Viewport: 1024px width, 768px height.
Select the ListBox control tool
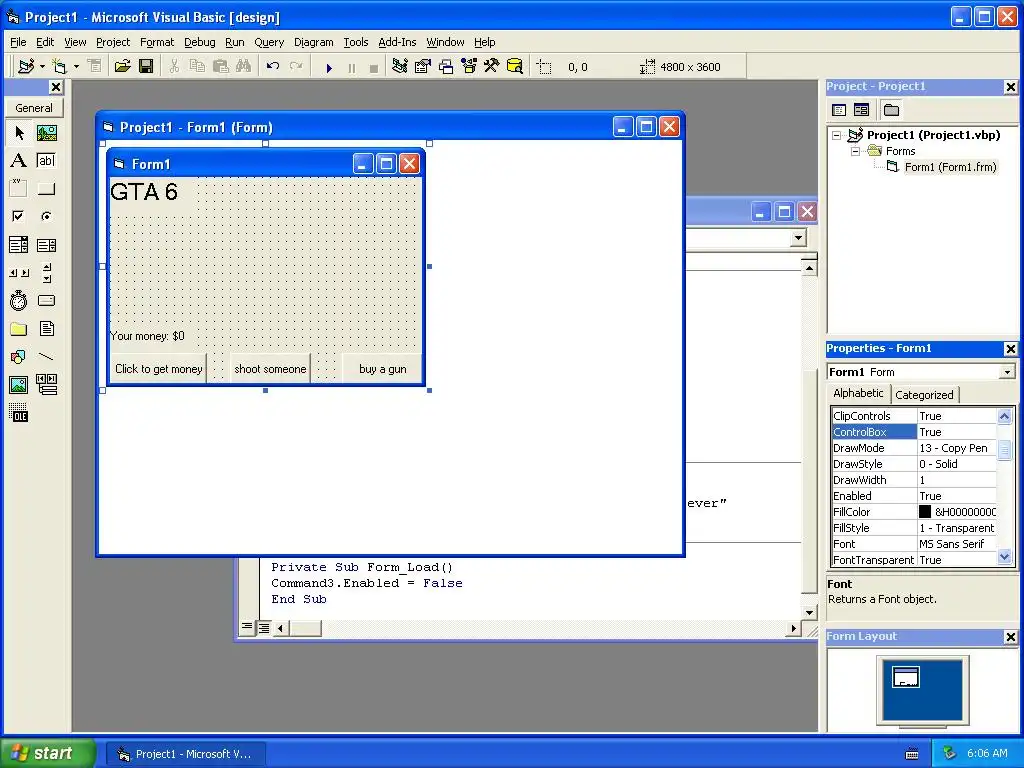tap(46, 245)
